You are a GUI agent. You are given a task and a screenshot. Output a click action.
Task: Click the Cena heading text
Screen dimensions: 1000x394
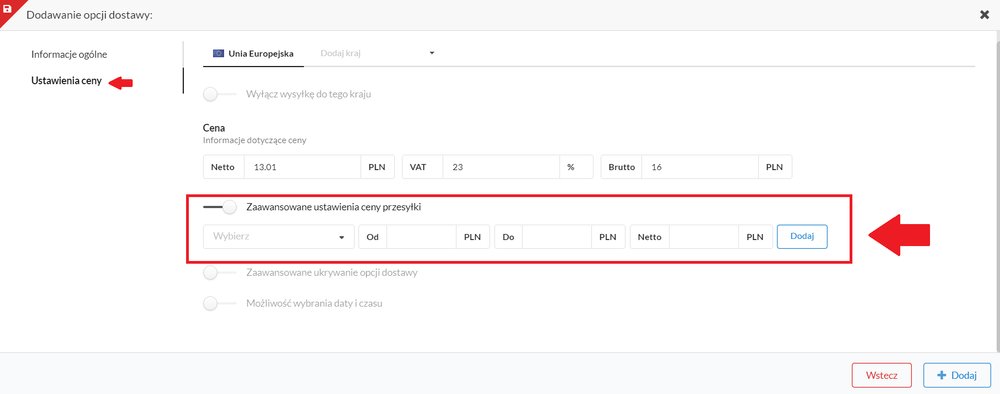[214, 128]
